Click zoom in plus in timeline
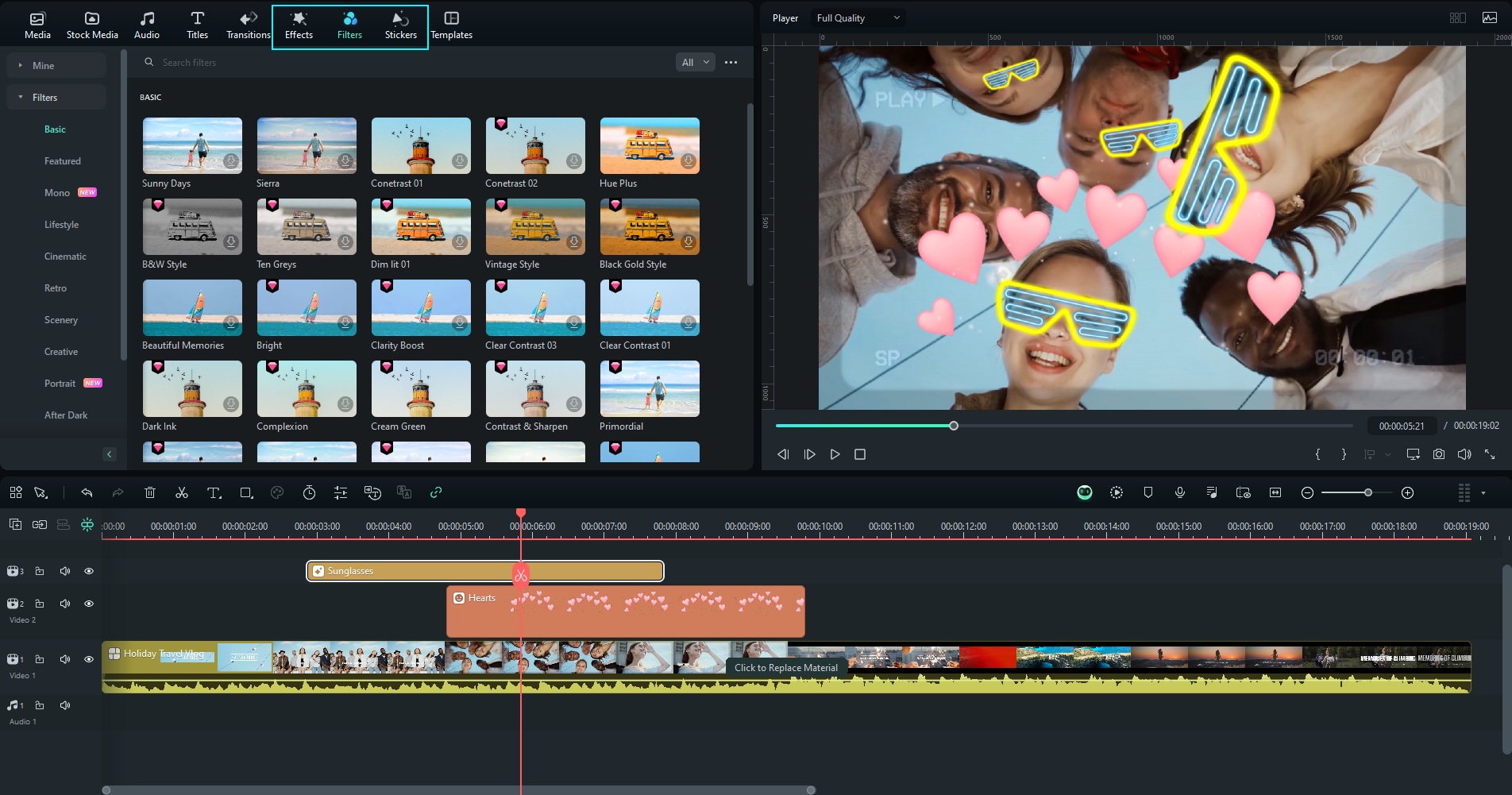Image resolution: width=1512 pixels, height=795 pixels. tap(1407, 492)
